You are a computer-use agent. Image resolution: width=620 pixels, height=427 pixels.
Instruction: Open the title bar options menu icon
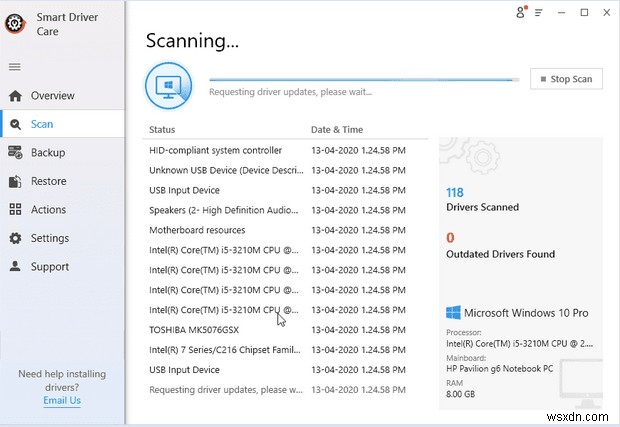(x=539, y=13)
